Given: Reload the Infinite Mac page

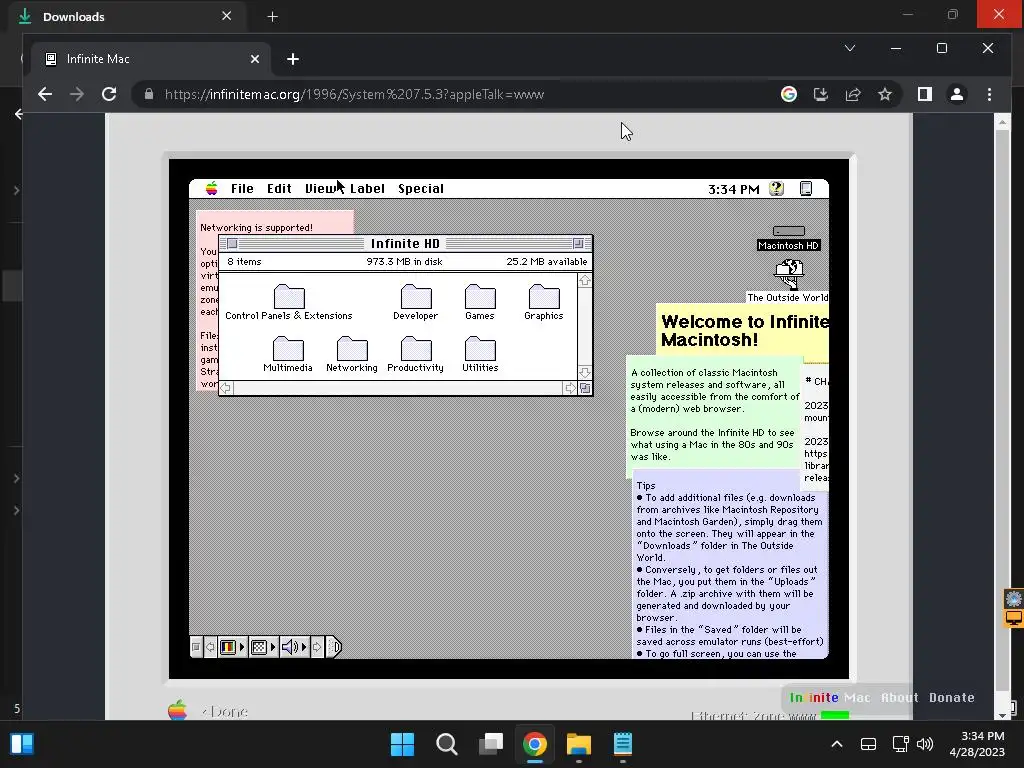Looking at the screenshot, I should pyautogui.click(x=109, y=94).
